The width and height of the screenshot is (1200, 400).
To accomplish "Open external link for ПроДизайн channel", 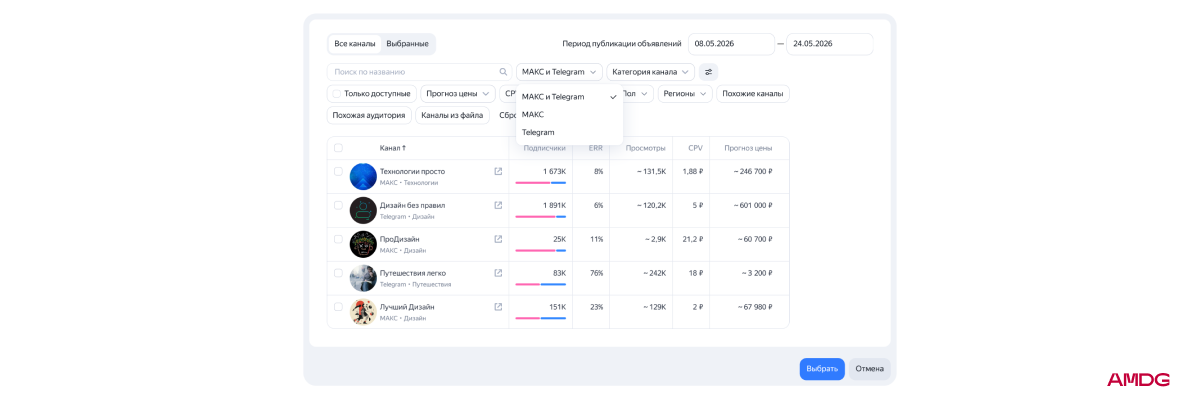I will [498, 239].
